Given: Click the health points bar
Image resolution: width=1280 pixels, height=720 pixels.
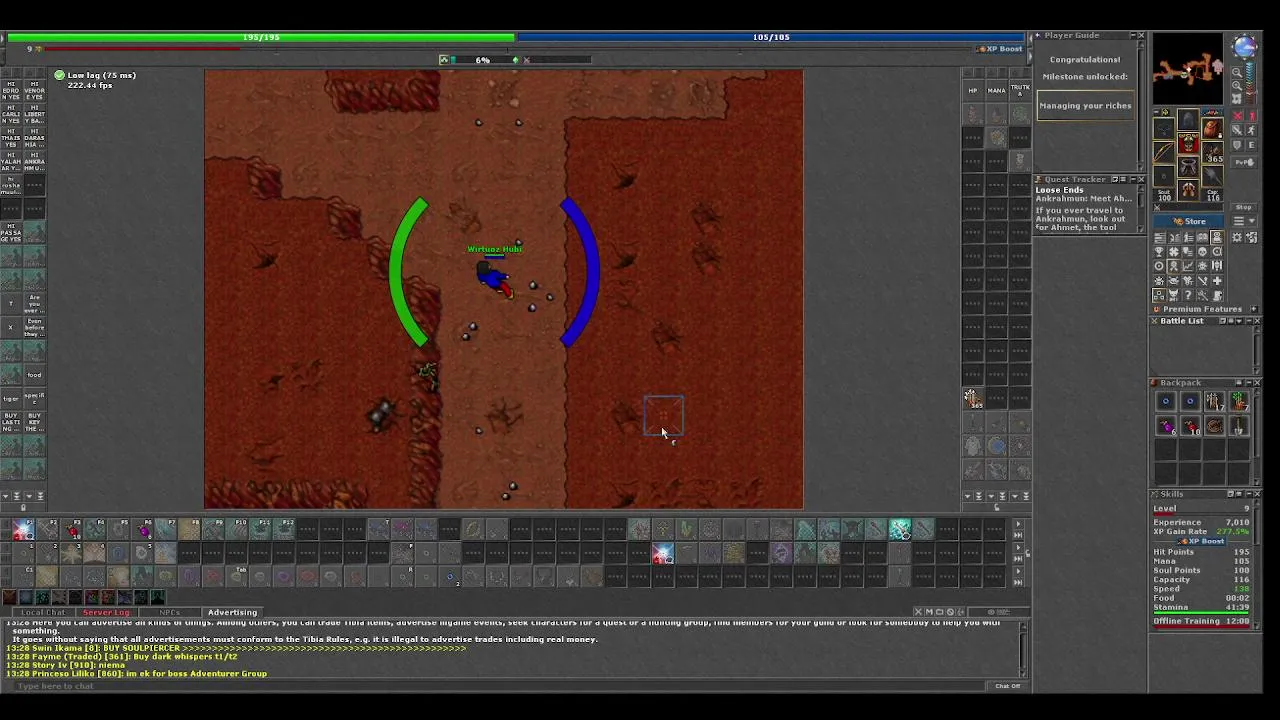Looking at the screenshot, I should click(x=260, y=37).
